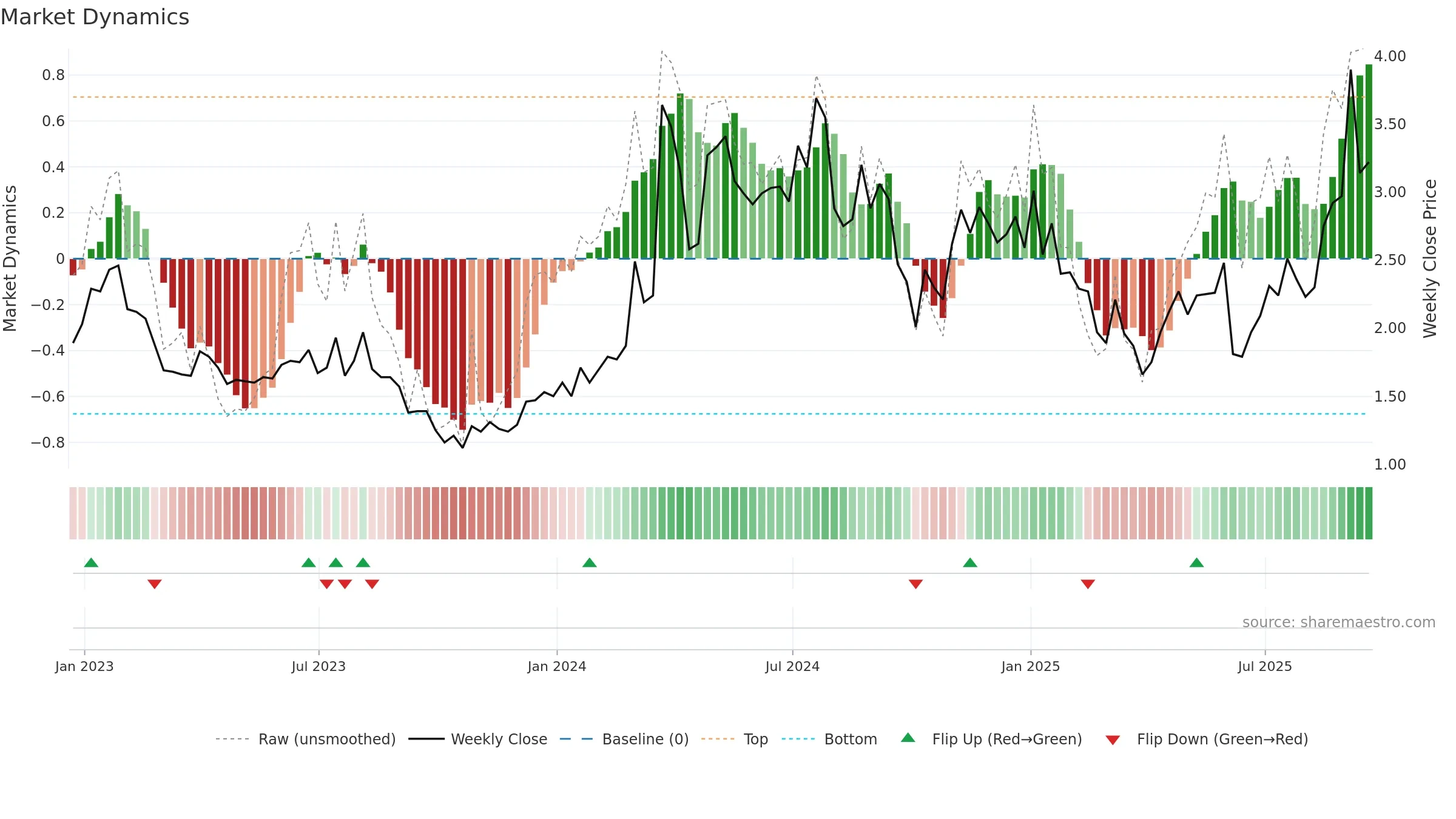Click the Market Dynamics chart title

coord(95,17)
